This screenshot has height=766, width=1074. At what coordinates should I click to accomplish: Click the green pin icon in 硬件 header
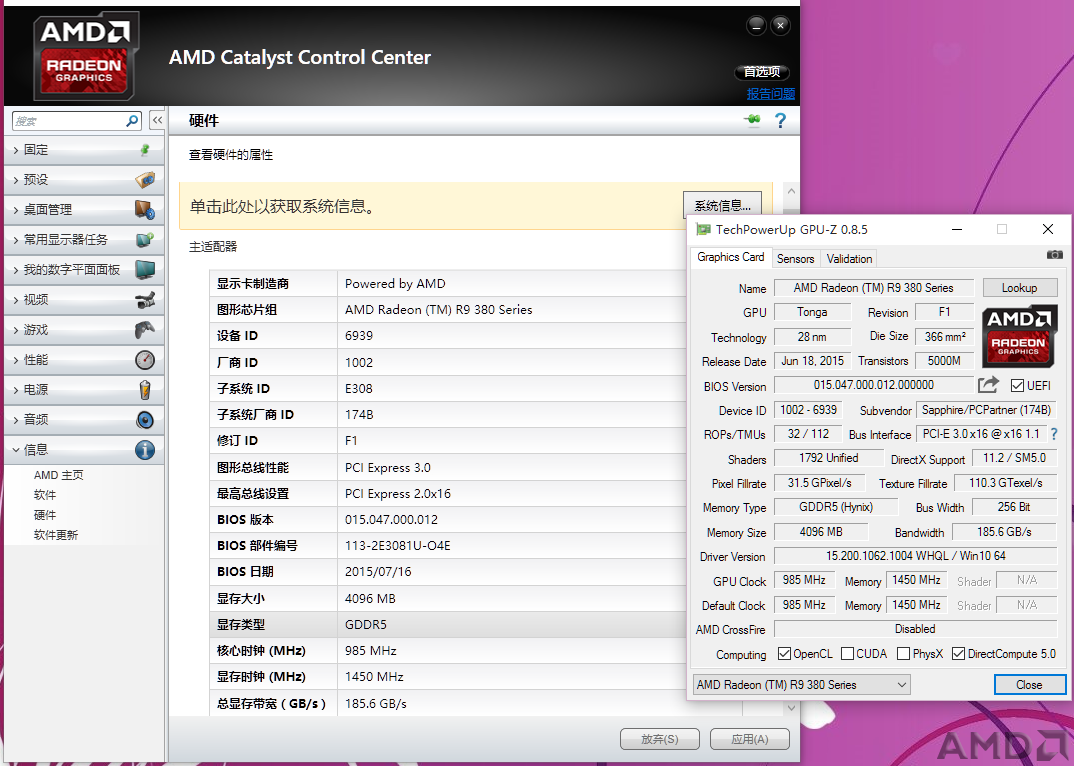pos(752,121)
